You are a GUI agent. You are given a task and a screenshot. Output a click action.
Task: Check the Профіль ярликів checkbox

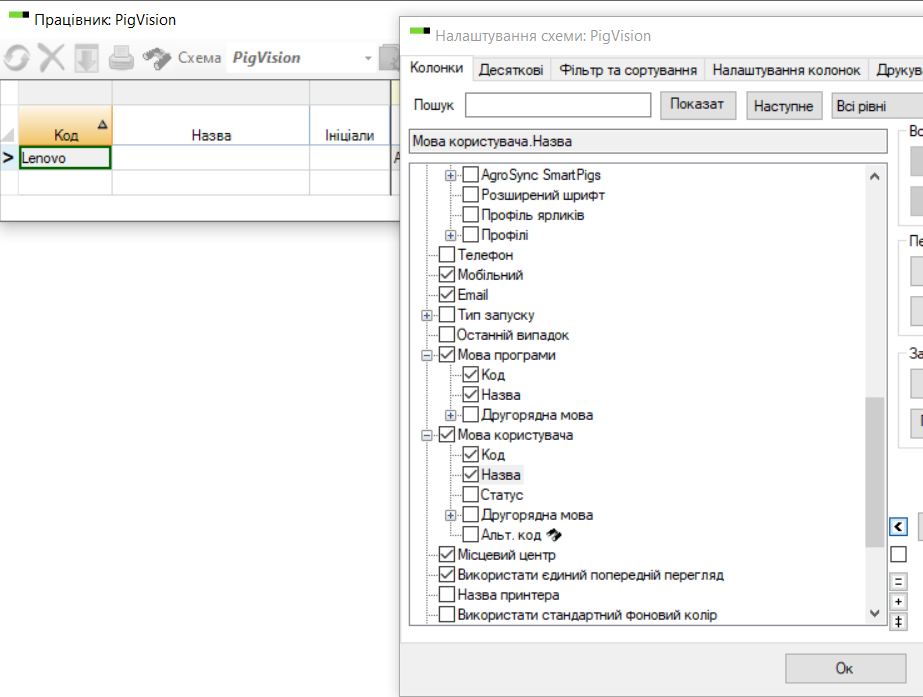pyautogui.click(x=470, y=214)
